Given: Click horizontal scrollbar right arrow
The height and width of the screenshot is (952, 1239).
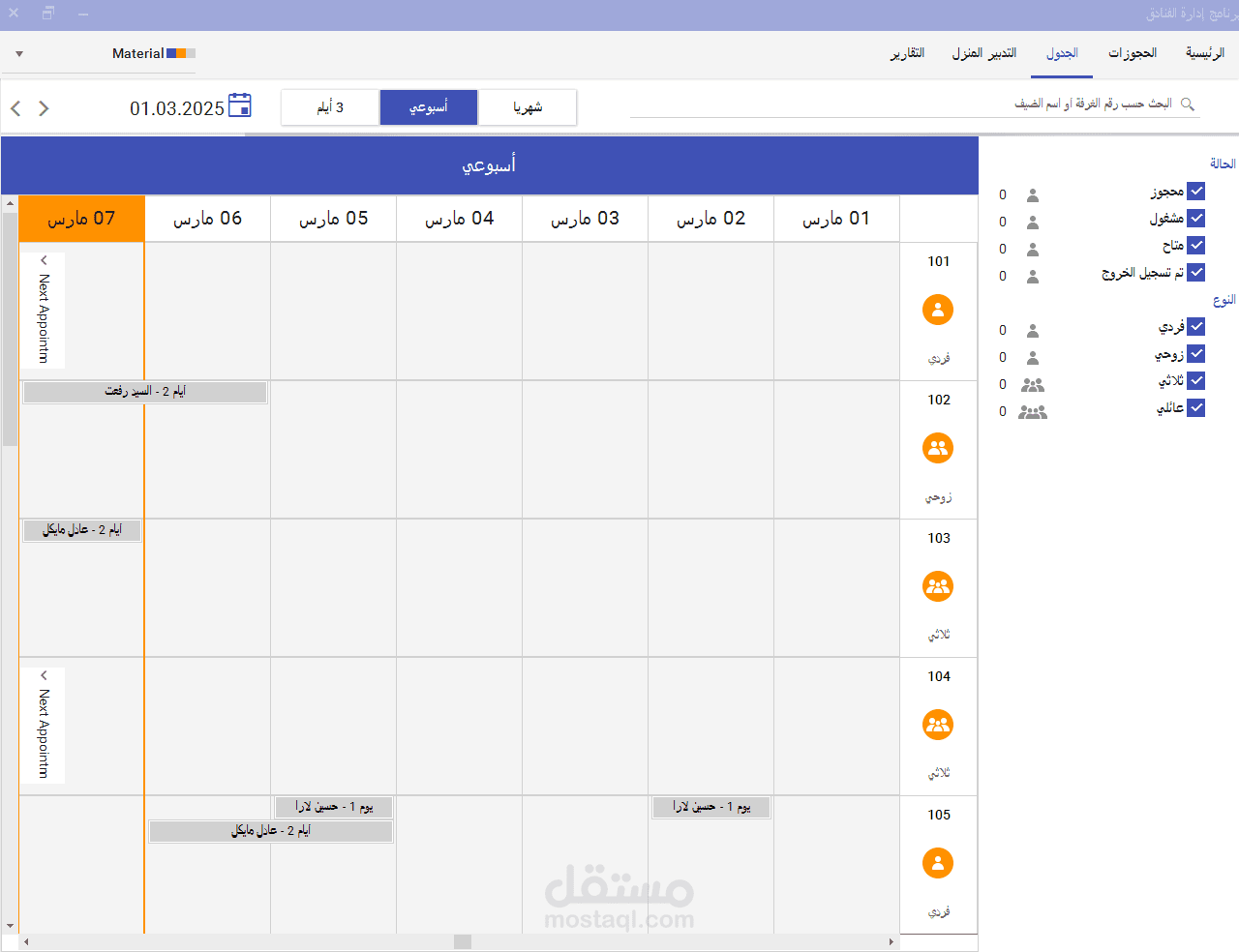Looking at the screenshot, I should tap(891, 941).
